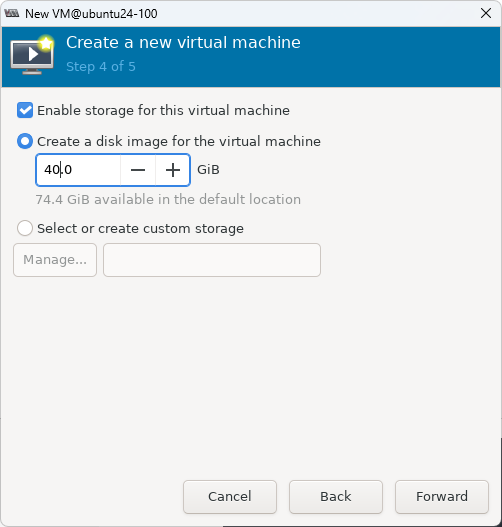This screenshot has width=502, height=527.
Task: Click the GiB unit label
Action: click(x=208, y=170)
